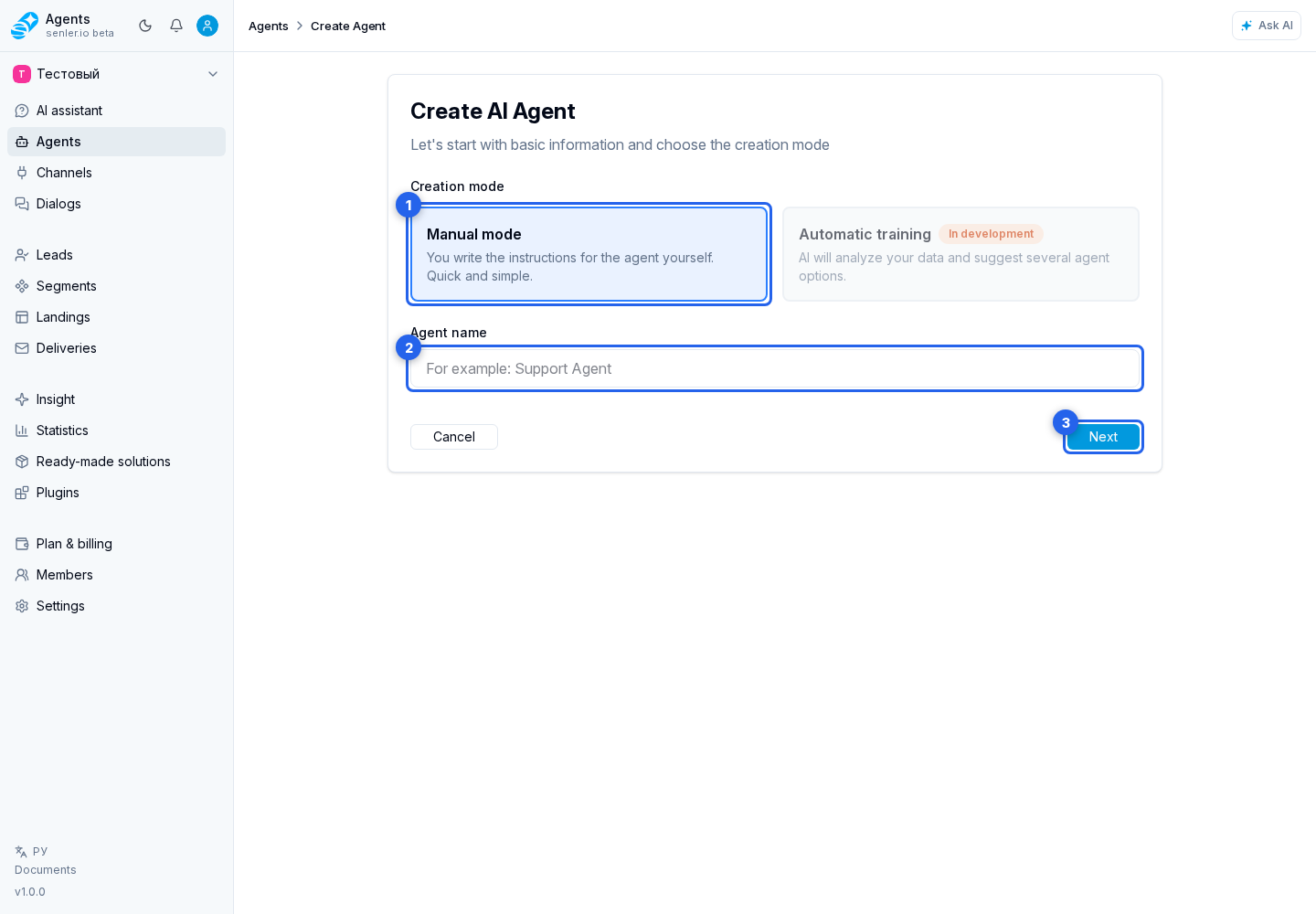Click the Ask AI sparkle icon
The height and width of the screenshot is (914, 1316).
point(1247,26)
